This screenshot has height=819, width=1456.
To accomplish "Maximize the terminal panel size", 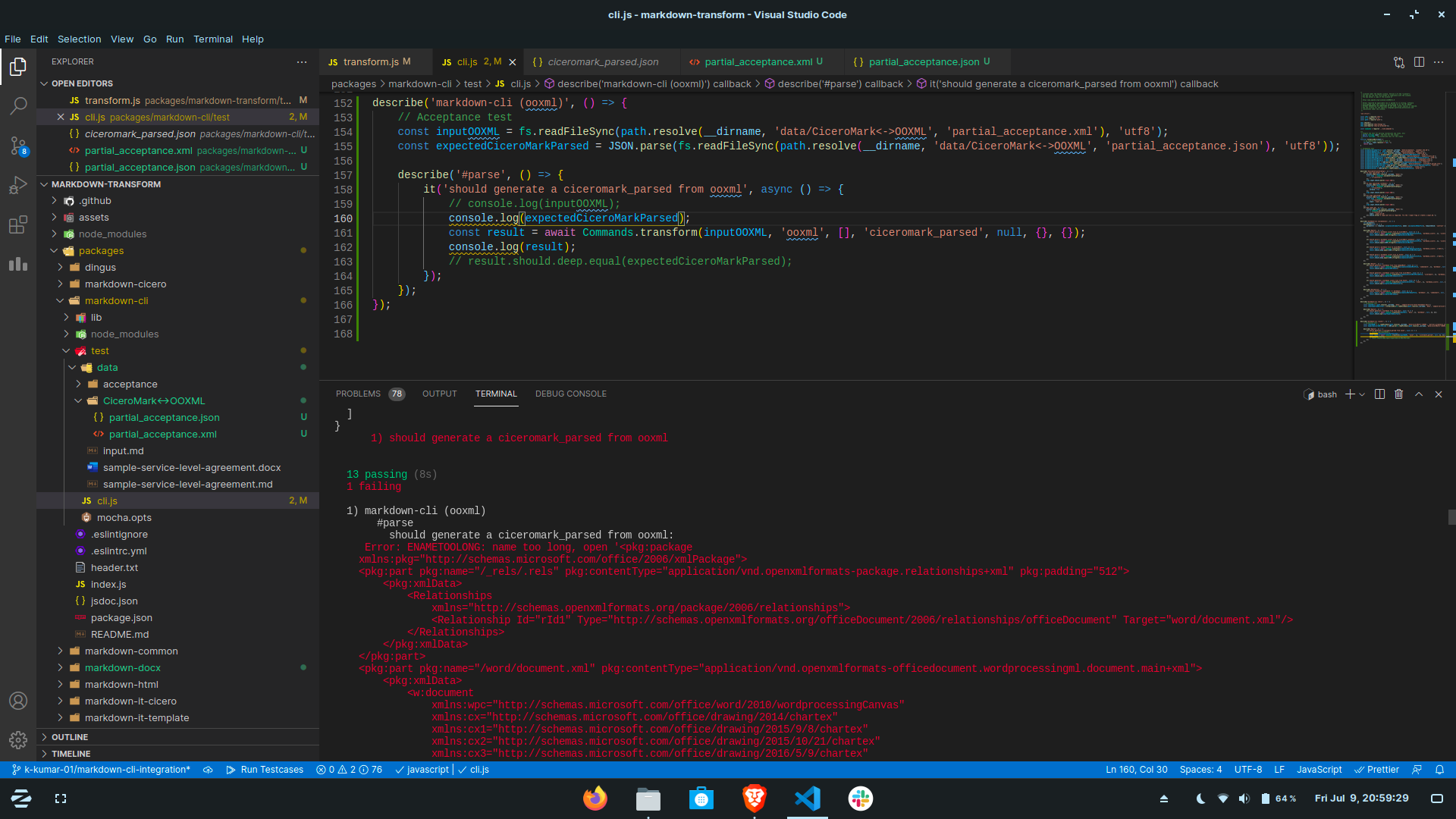I will (1419, 394).
